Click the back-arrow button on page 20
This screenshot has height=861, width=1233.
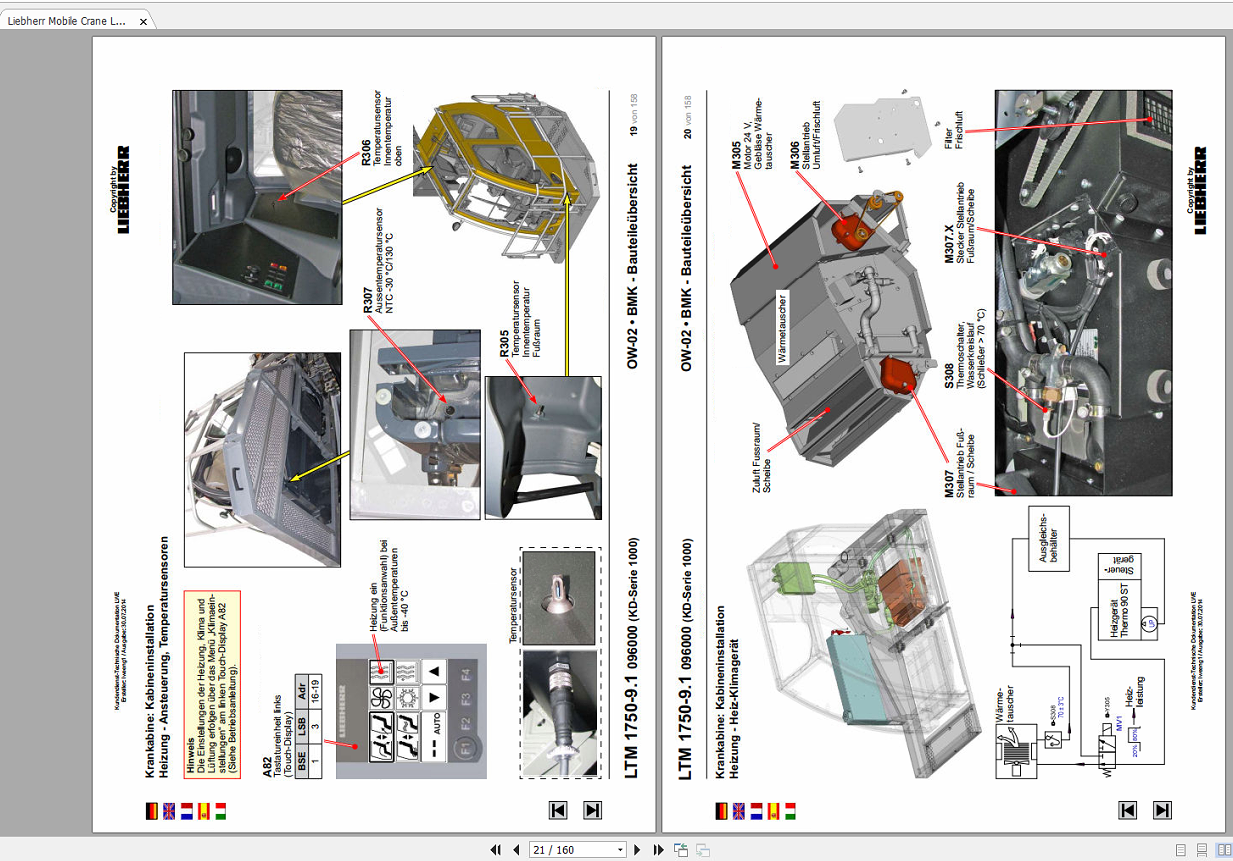click(1129, 810)
